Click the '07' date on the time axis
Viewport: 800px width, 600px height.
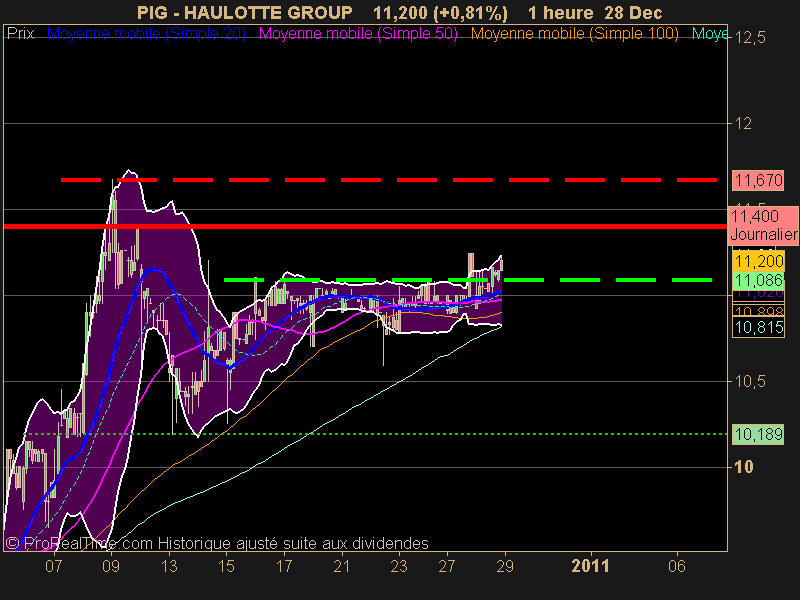click(54, 566)
